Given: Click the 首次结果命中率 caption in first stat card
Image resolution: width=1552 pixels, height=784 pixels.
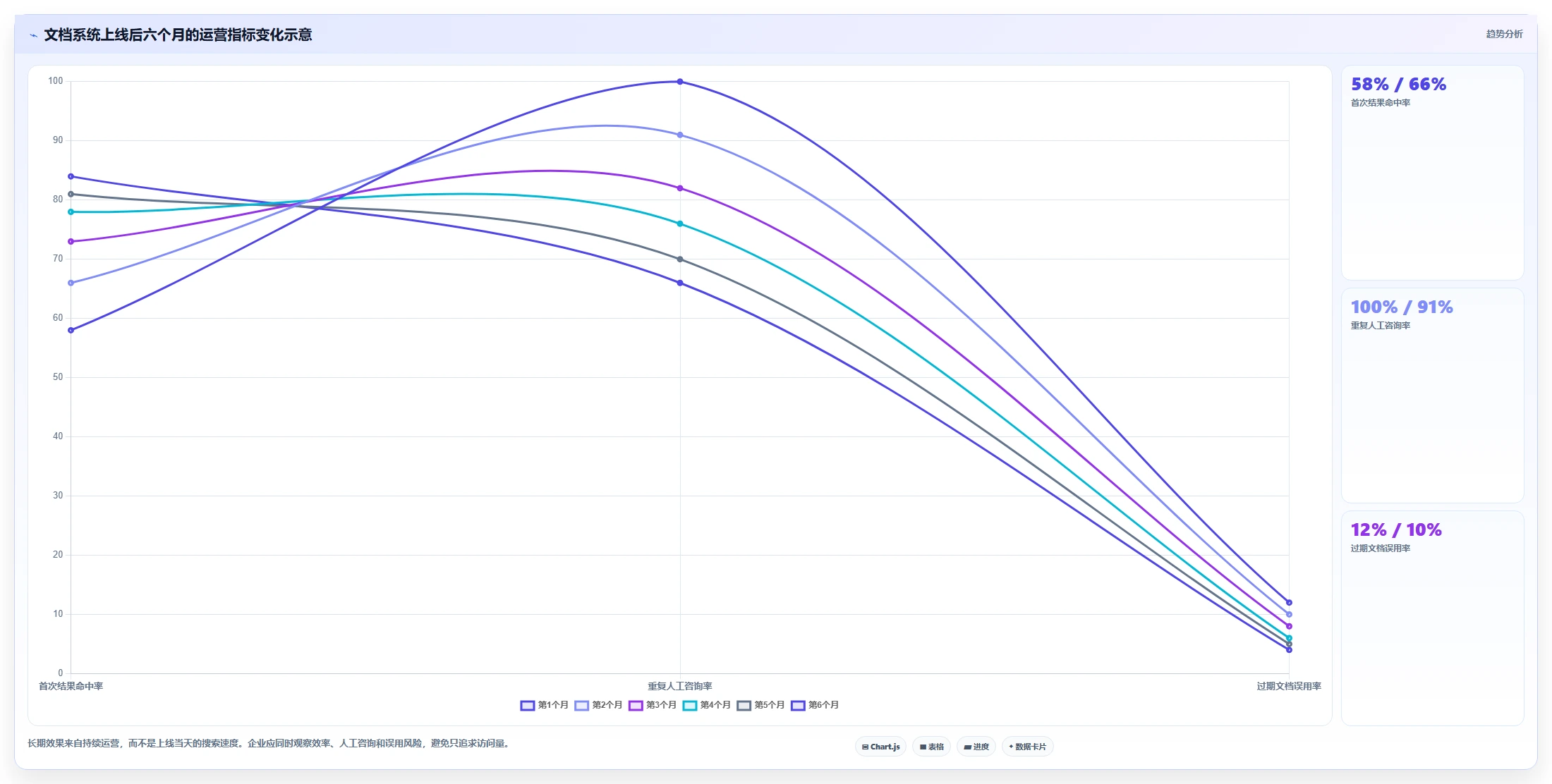Looking at the screenshot, I should click(x=1381, y=103).
